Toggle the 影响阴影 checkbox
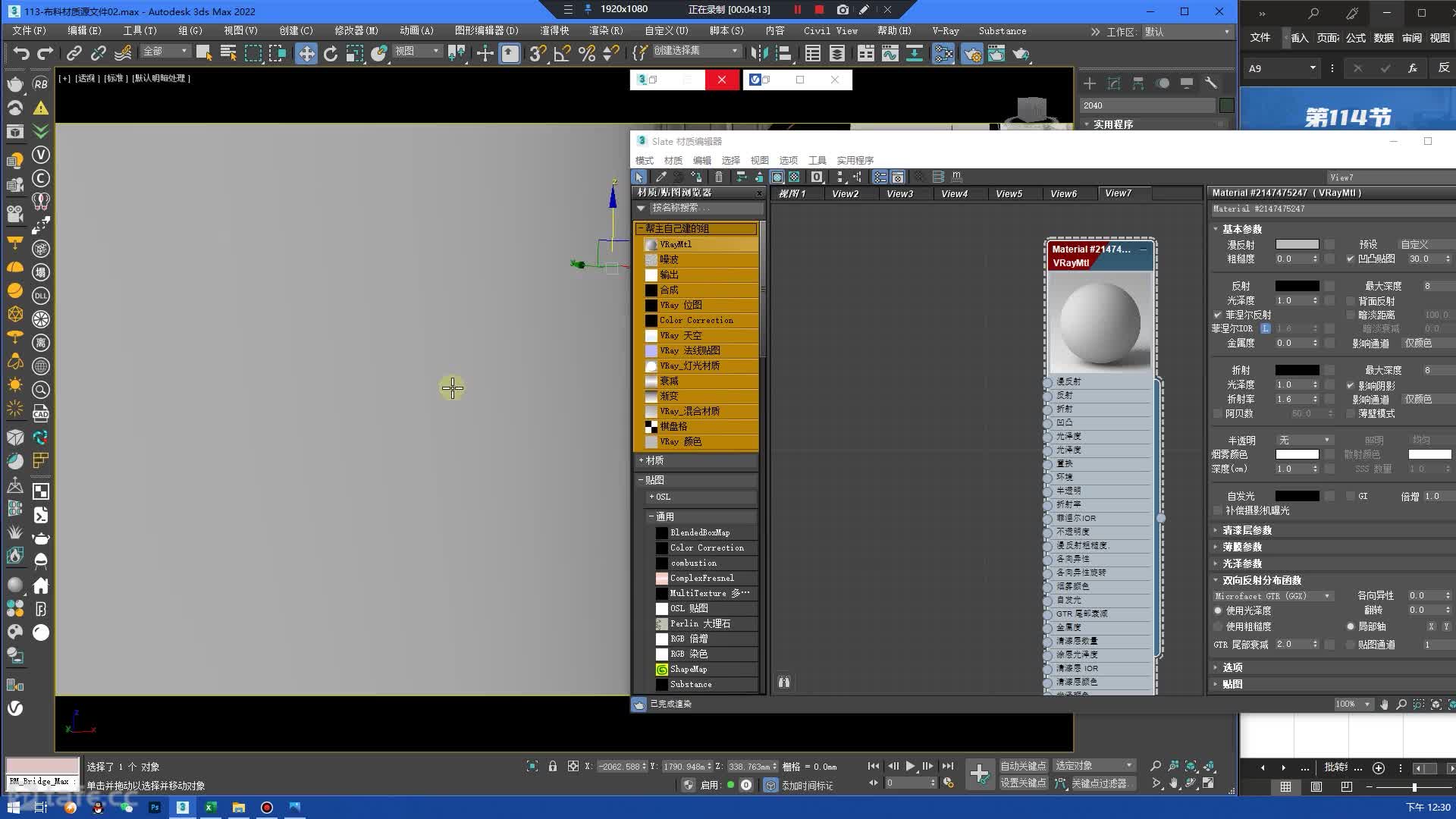 tap(1351, 386)
